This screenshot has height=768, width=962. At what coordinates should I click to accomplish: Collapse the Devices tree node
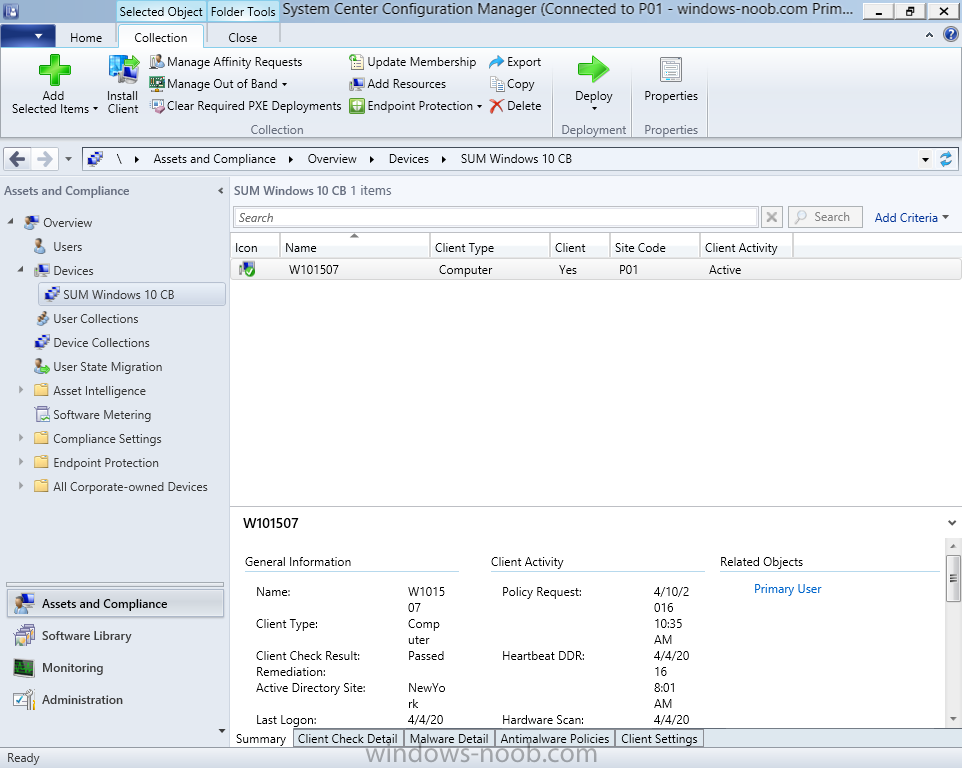(x=21, y=269)
